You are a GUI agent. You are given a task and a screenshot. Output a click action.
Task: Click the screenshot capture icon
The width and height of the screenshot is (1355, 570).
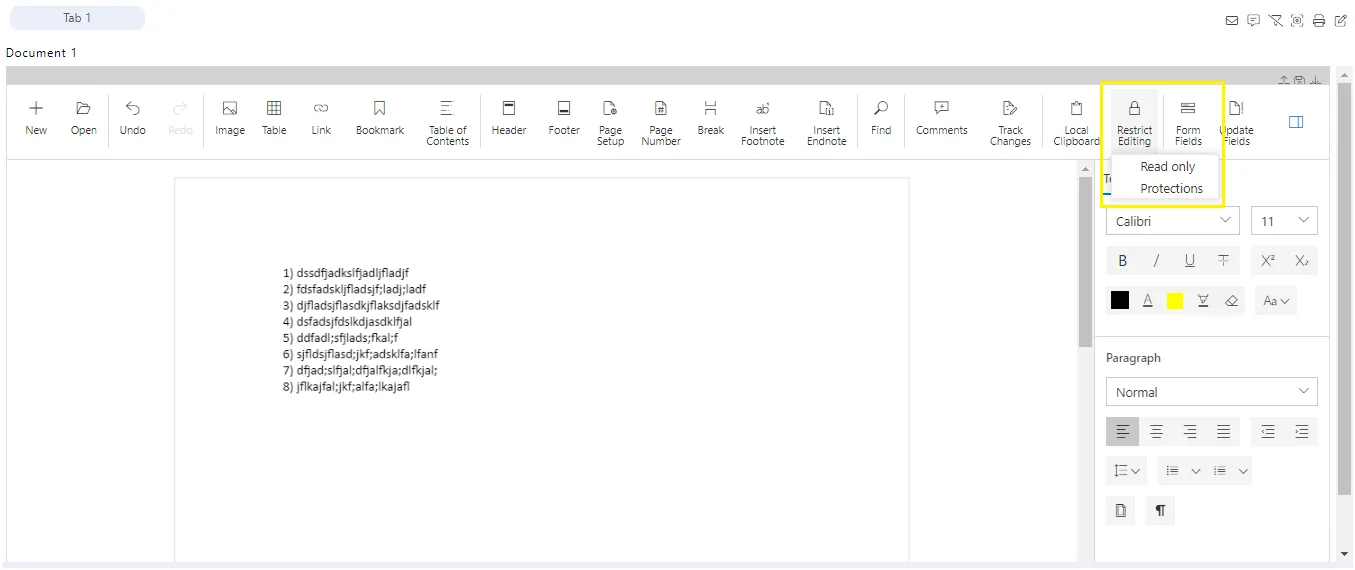point(1297,20)
